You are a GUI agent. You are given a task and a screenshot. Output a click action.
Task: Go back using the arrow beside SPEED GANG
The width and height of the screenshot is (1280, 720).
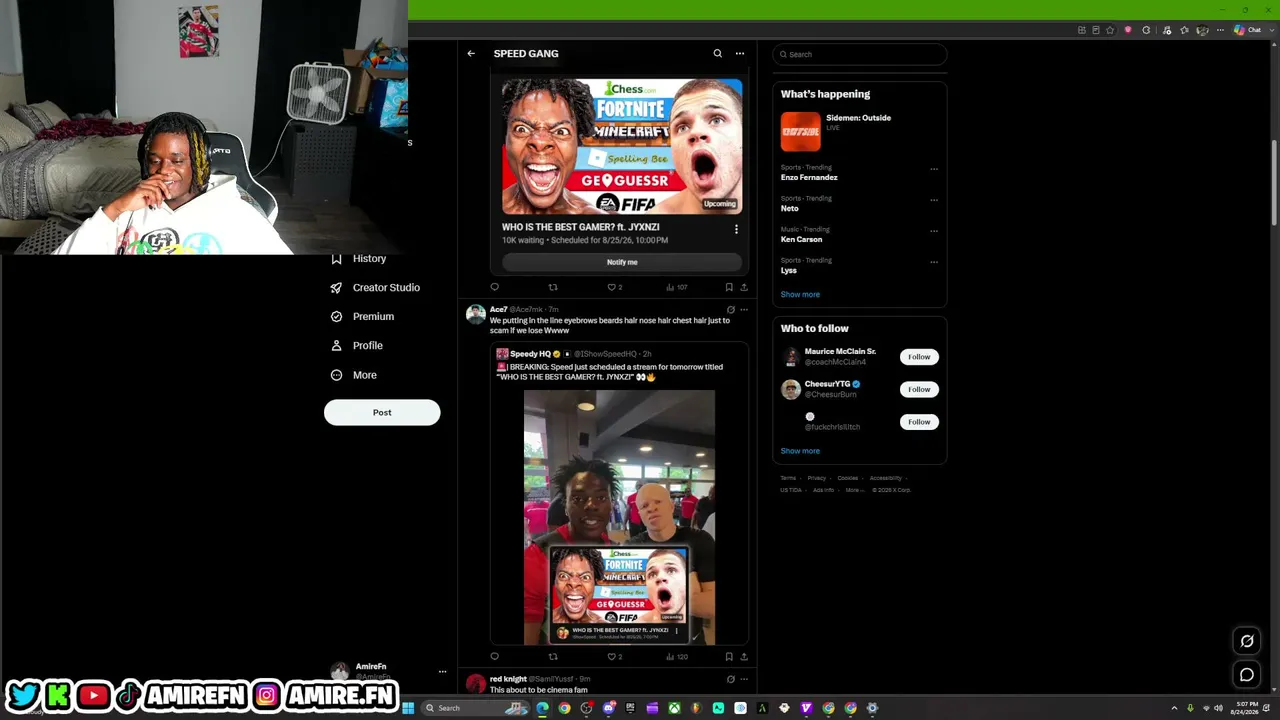(471, 53)
